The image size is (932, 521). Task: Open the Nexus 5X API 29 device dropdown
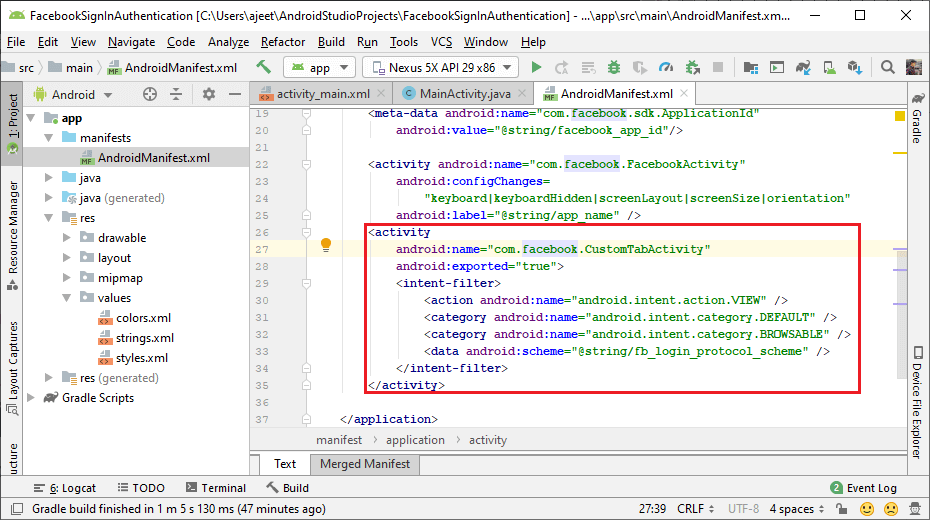440,68
